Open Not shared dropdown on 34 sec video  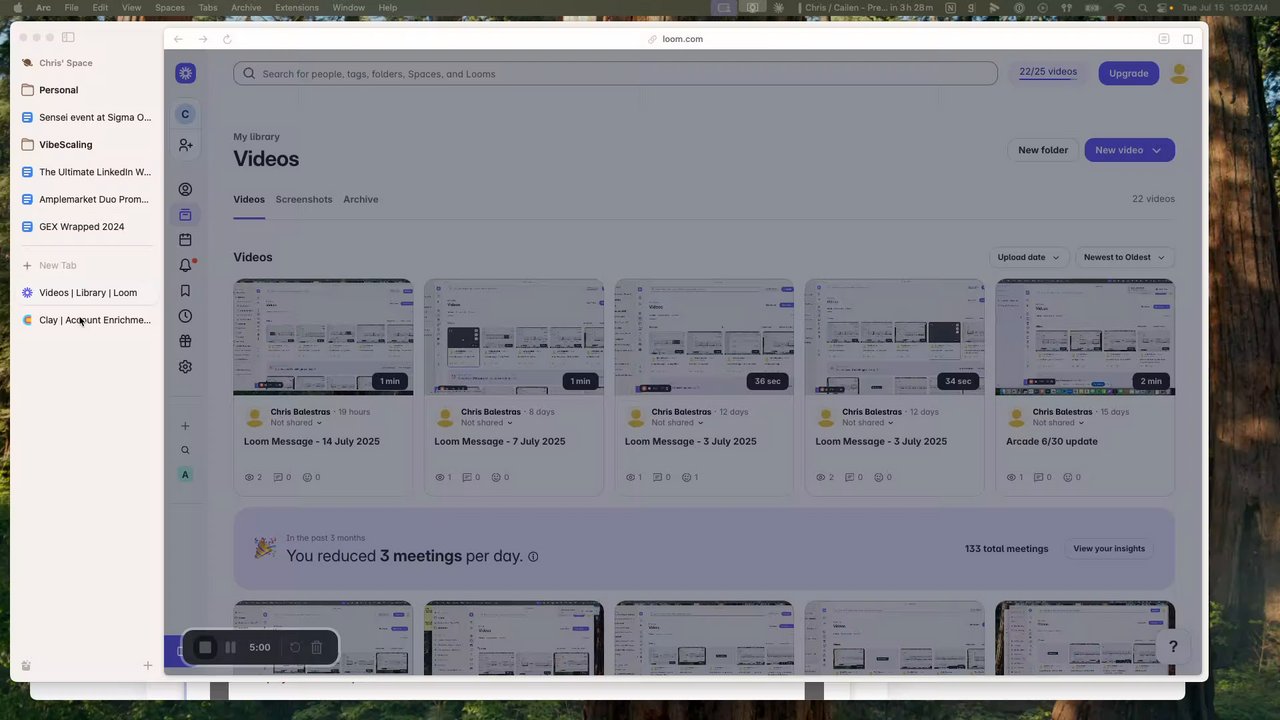pyautogui.click(x=868, y=422)
